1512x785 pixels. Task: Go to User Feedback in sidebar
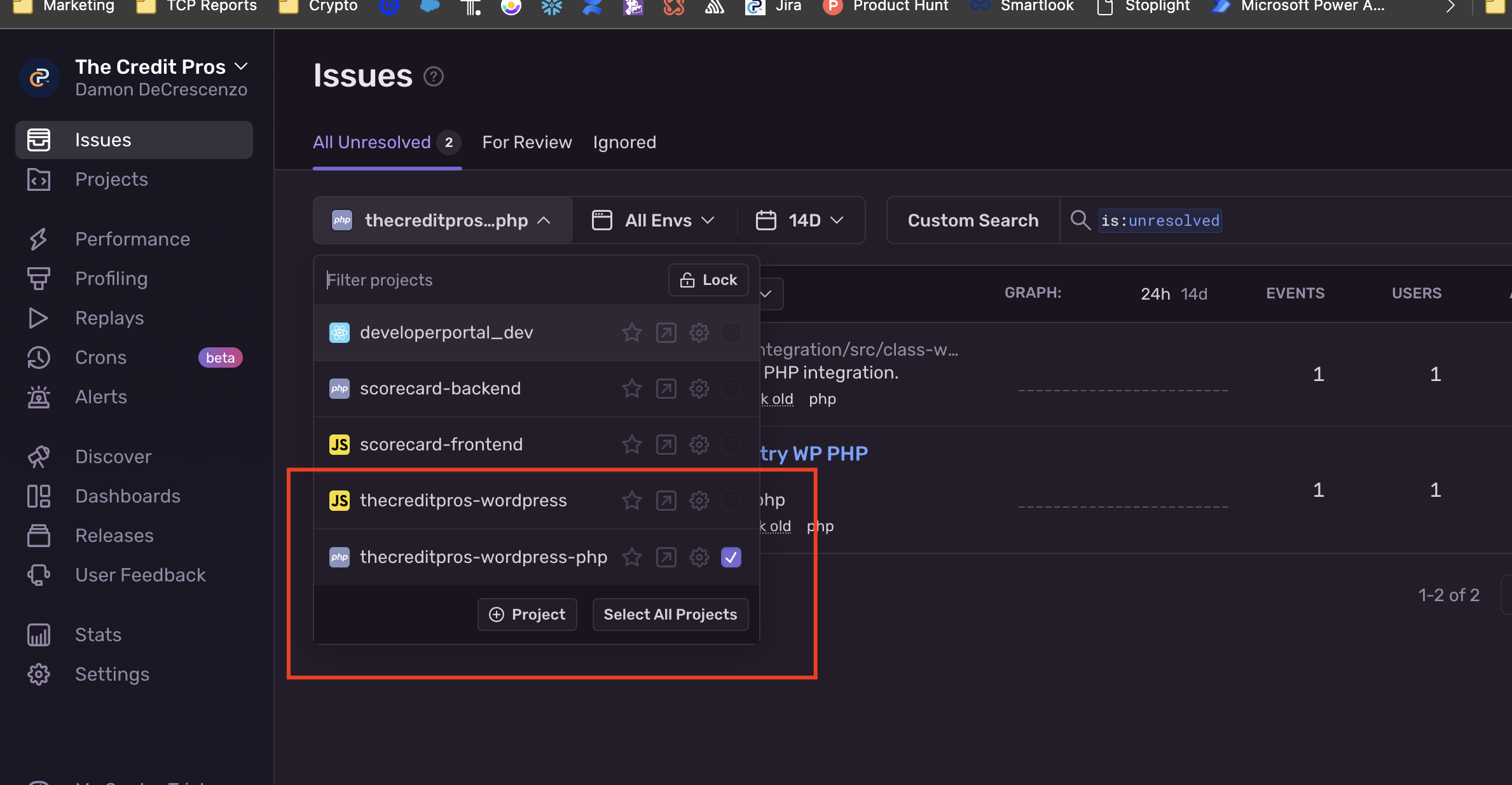click(x=134, y=575)
